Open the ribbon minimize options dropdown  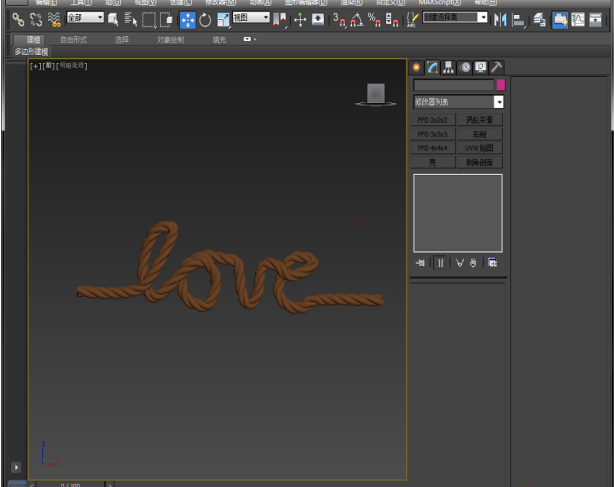(x=249, y=39)
